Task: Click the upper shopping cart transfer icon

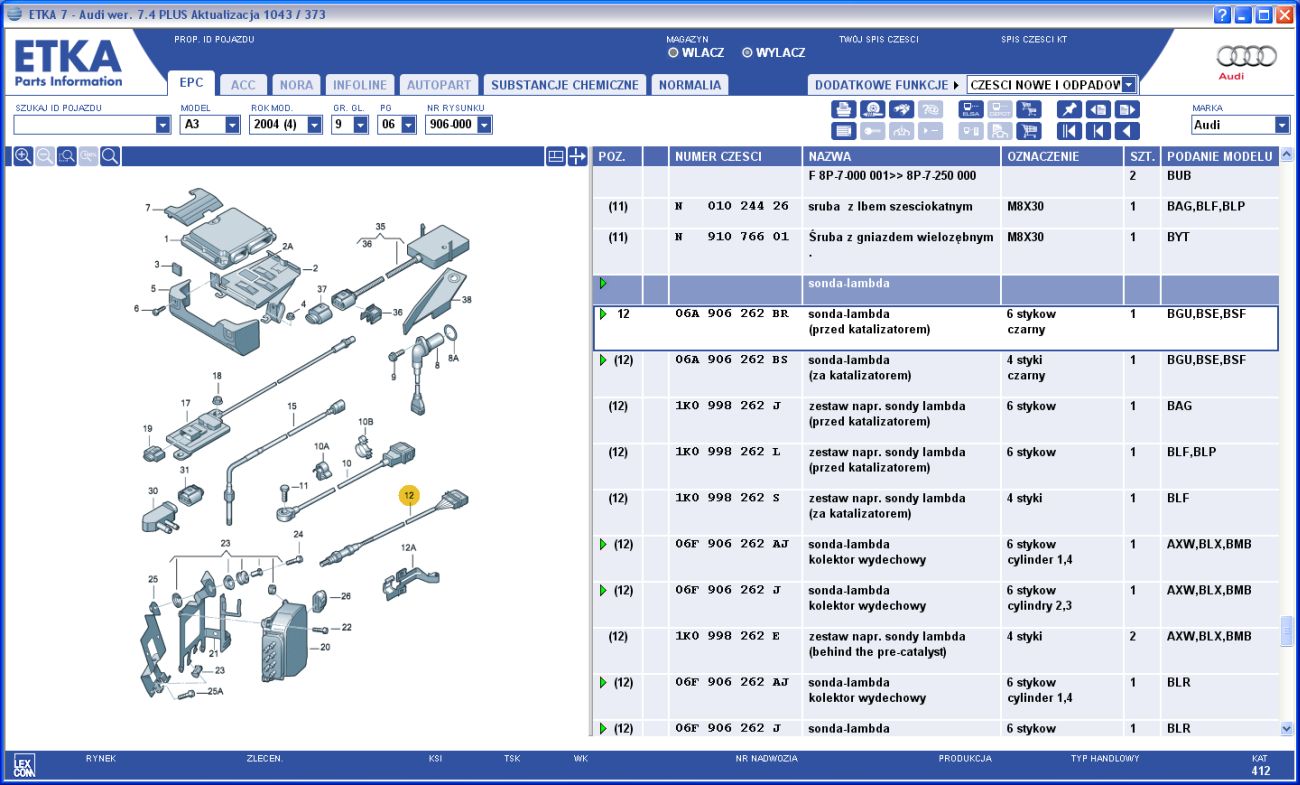Action: (x=1028, y=110)
